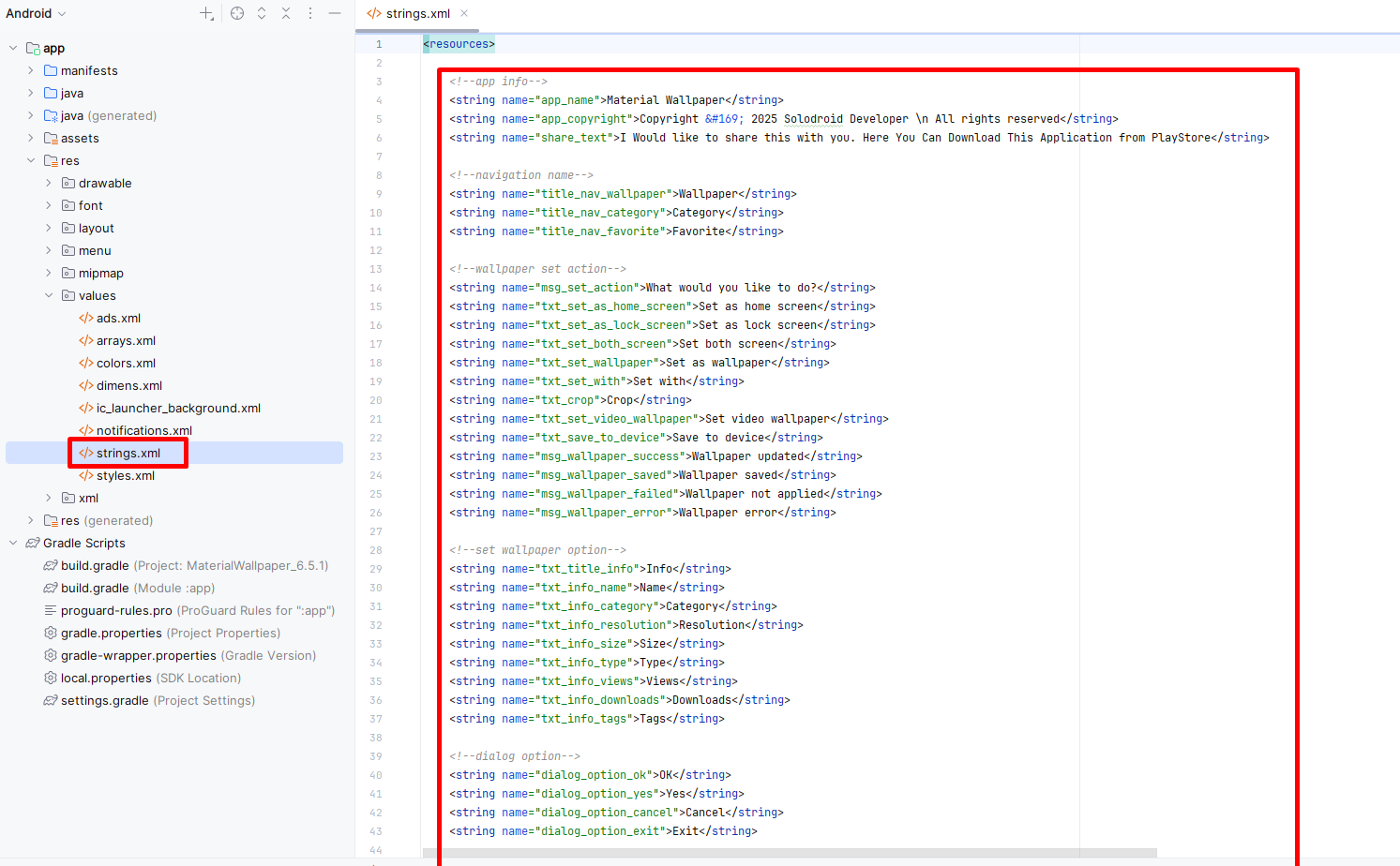Click the gradle.properties settings icon
Viewport: 1400px width, 866px height.
pos(51,633)
